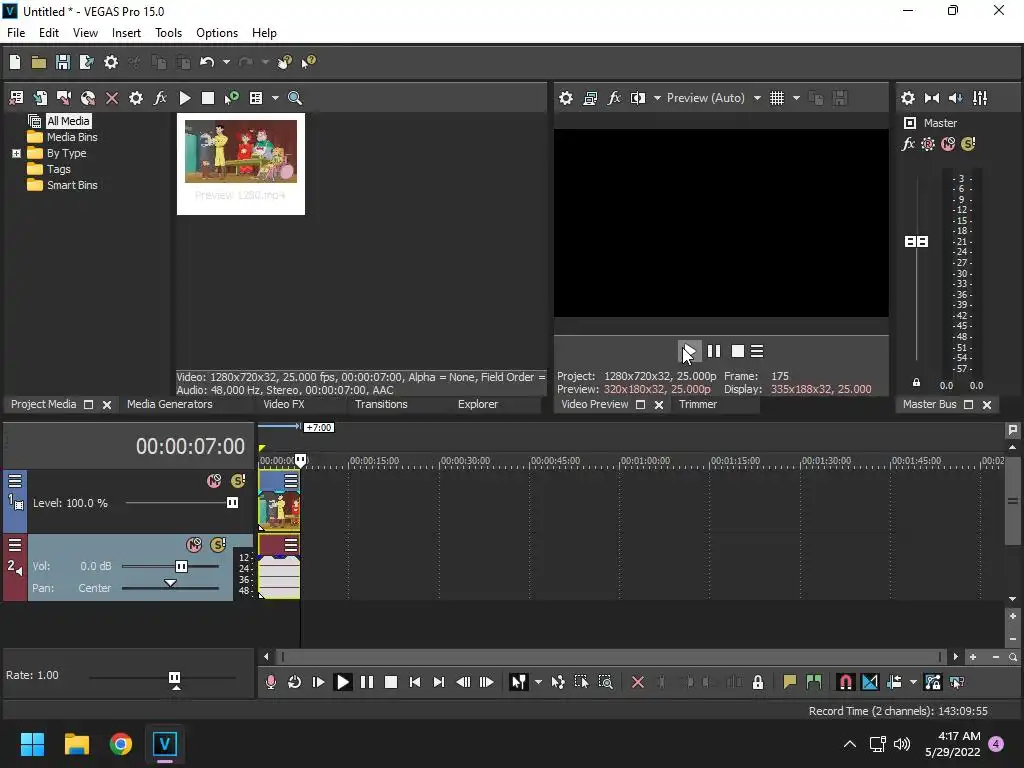Viewport: 1024px width, 768px height.
Task: Switch to the Trimmer tab
Action: [697, 404]
